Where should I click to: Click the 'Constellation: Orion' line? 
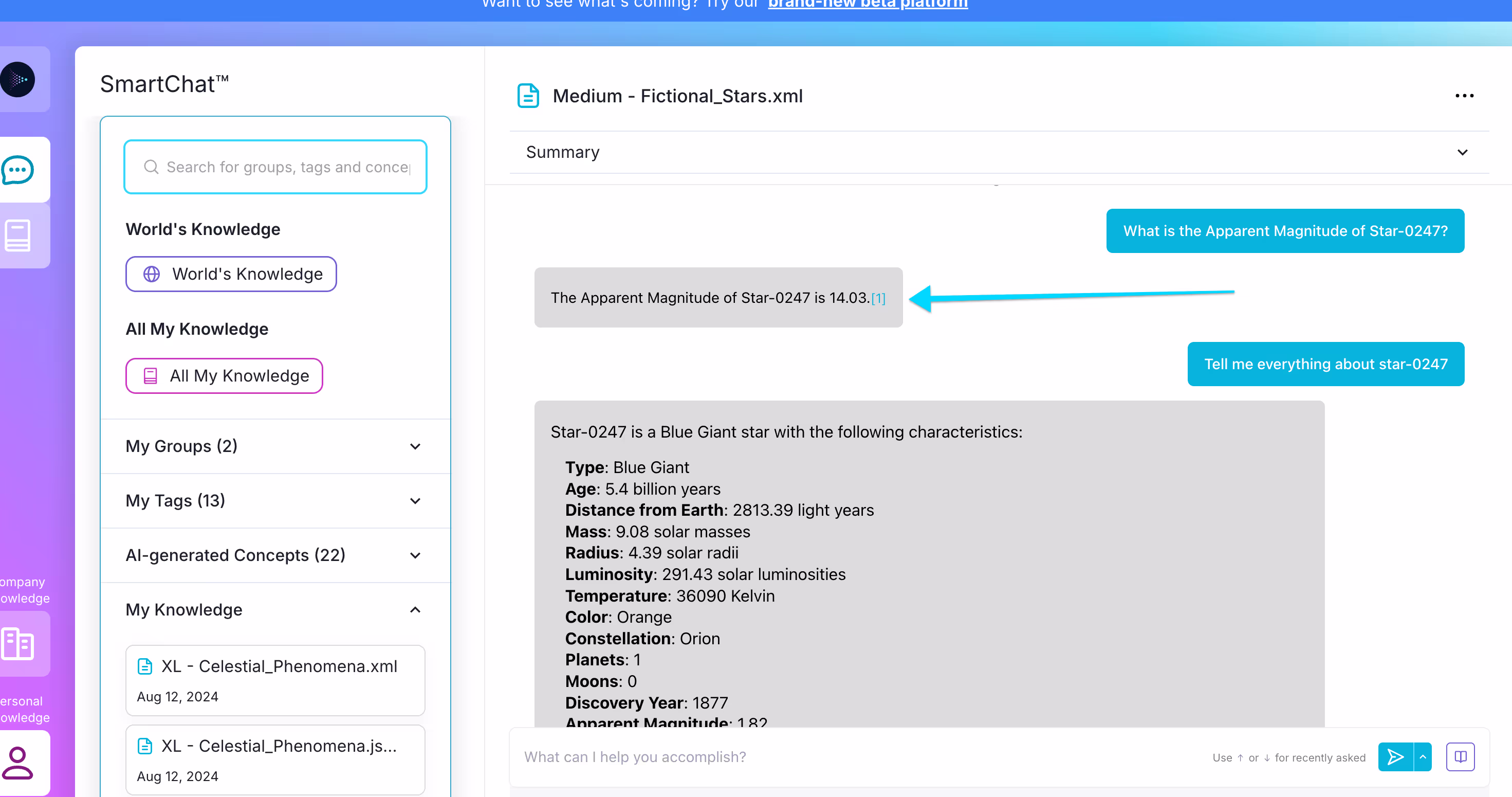click(642, 639)
